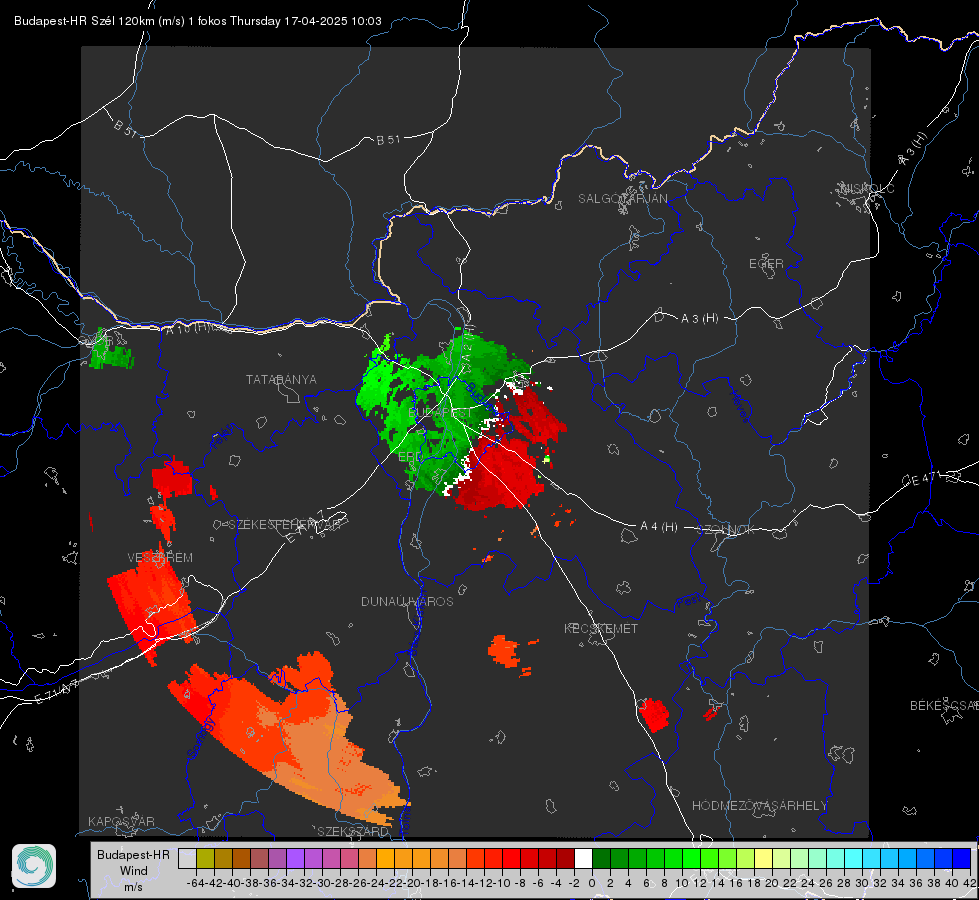Click the bright purple swatch near -34
Screen dimensions: 979x900
coord(295,858)
